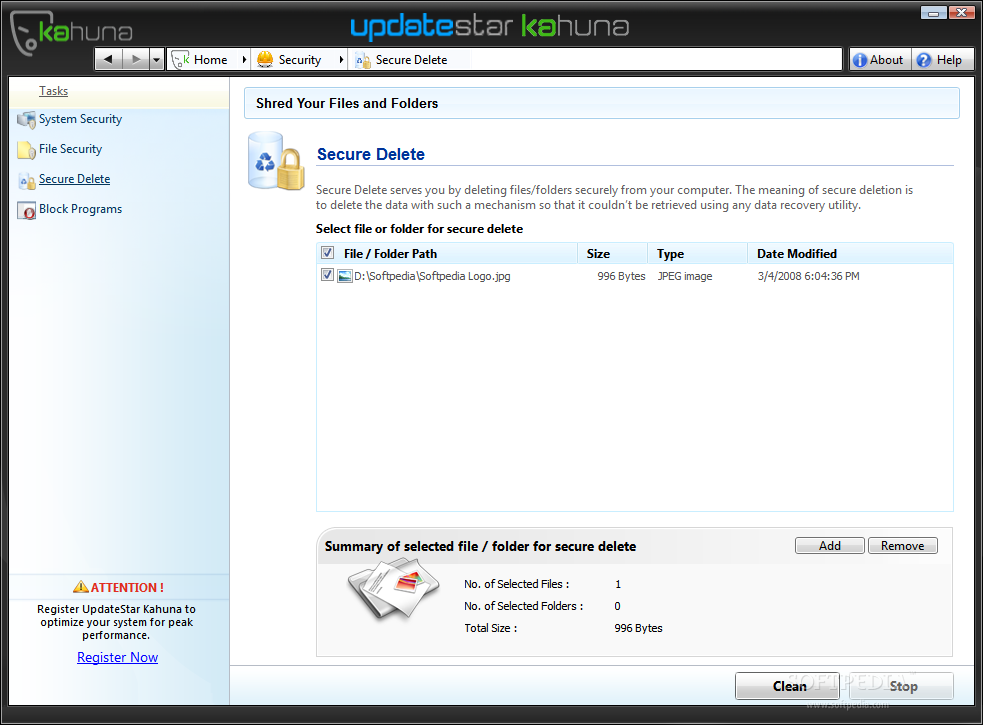Click the Home breadcrumb icon

click(x=181, y=60)
